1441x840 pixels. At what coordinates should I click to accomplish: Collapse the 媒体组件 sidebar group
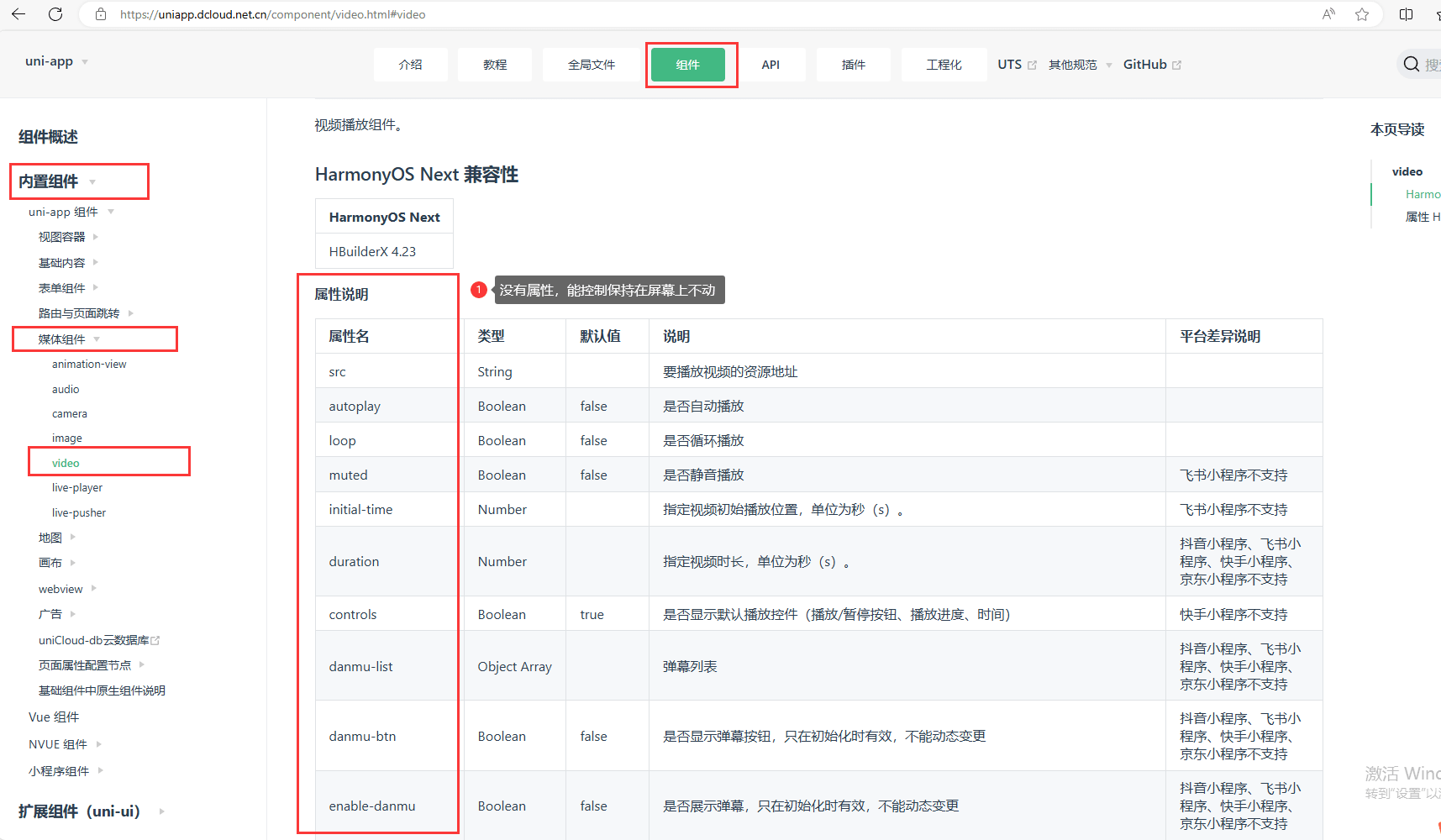point(69,339)
